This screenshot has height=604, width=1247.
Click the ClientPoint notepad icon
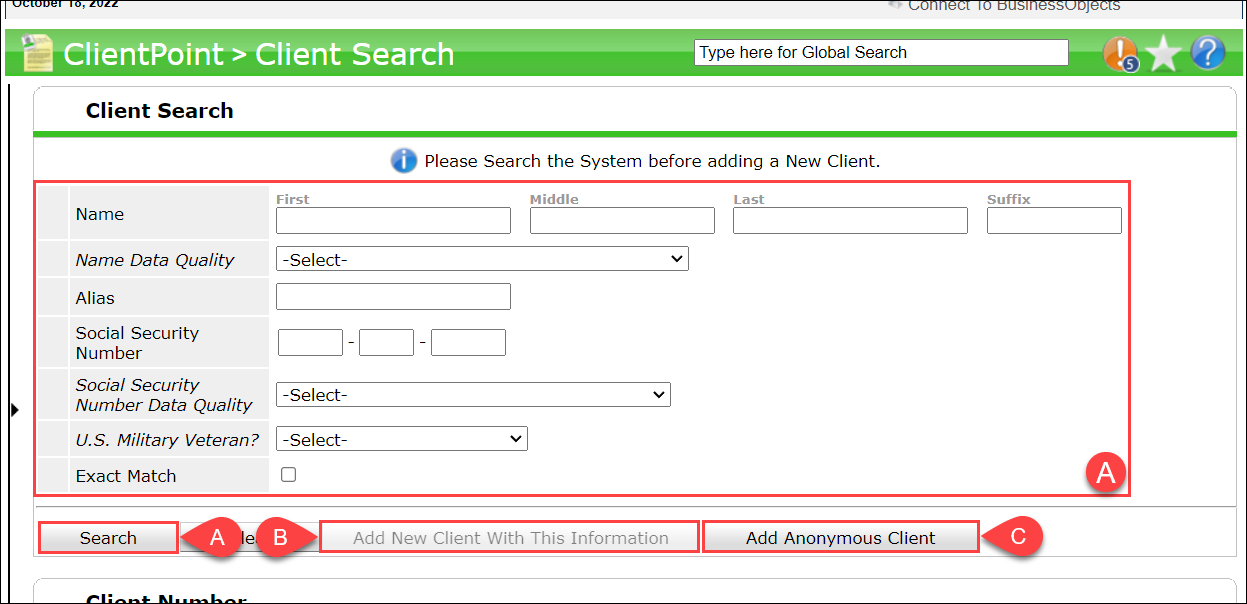[37, 53]
